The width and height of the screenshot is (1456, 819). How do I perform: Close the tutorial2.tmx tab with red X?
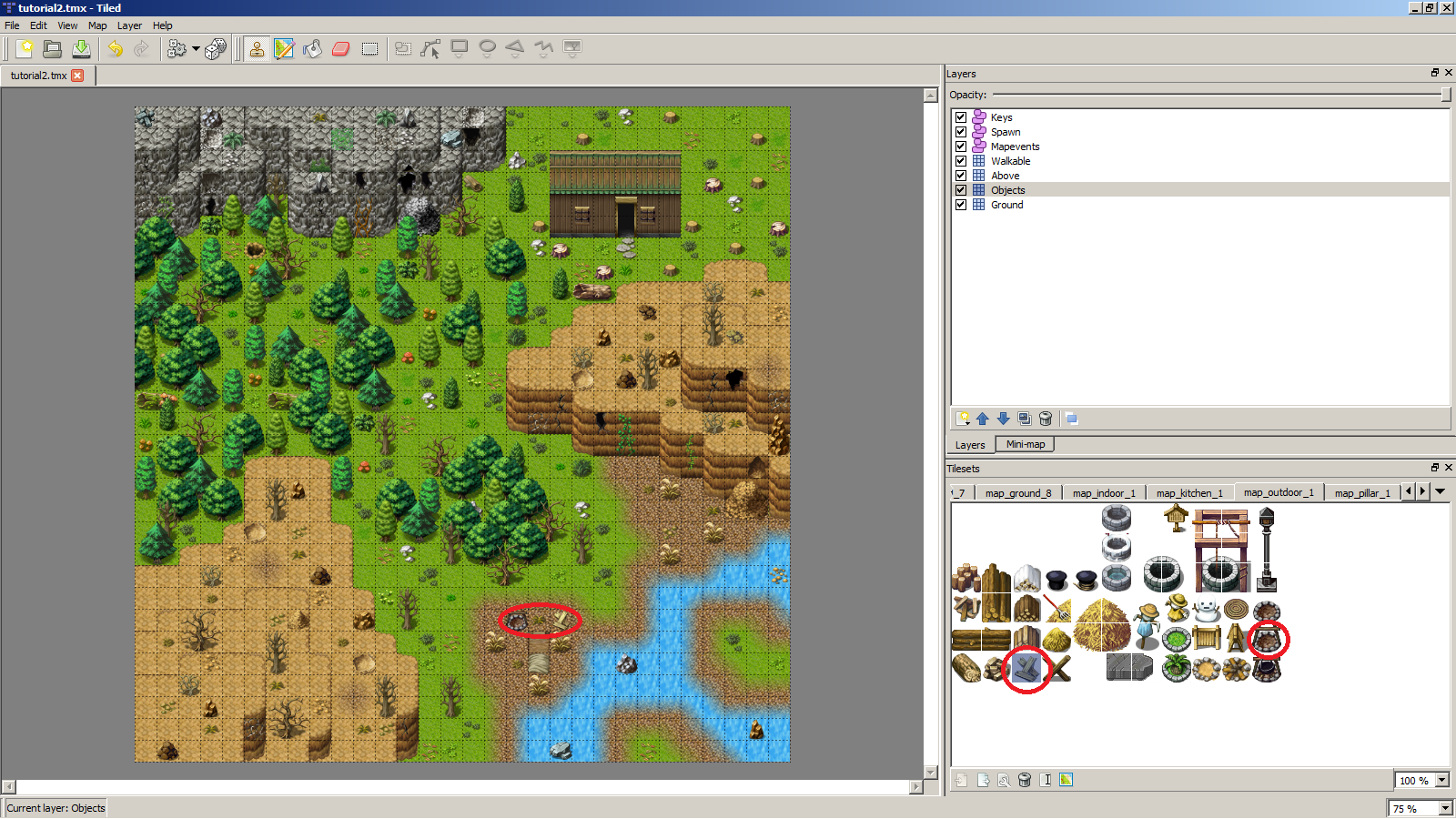[77, 76]
